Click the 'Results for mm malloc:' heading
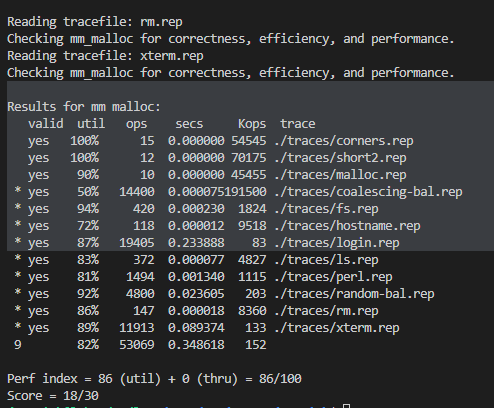Screen dimensions: 494x408 coord(84,107)
